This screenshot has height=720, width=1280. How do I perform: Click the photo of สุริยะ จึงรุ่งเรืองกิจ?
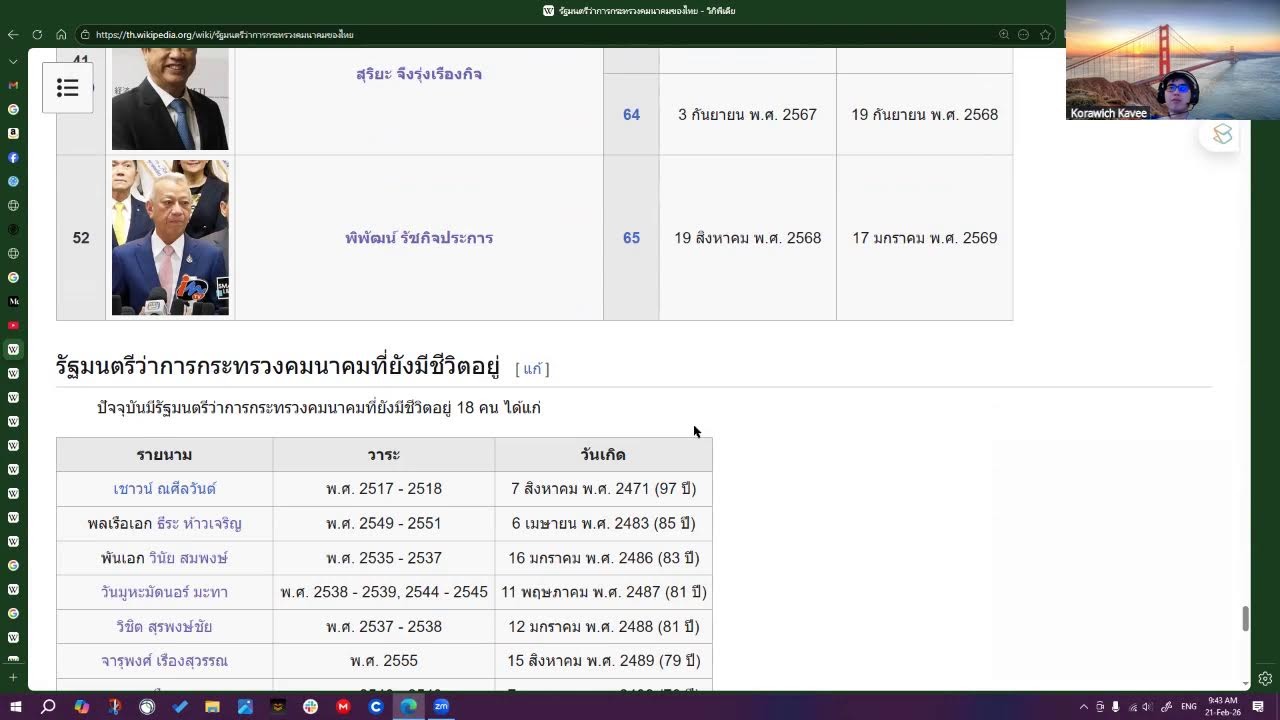[x=170, y=98]
